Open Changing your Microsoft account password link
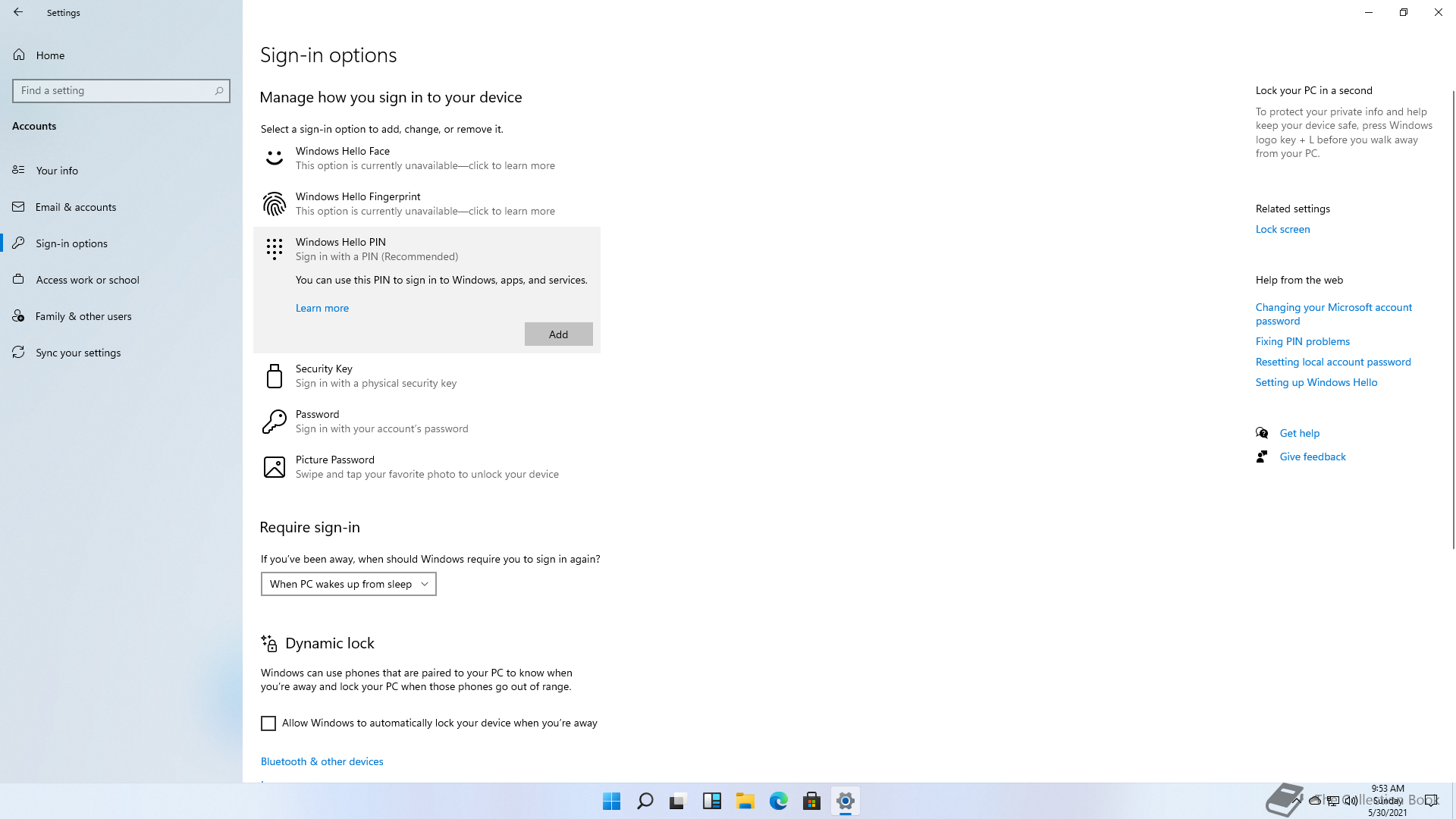The width and height of the screenshot is (1456, 819). pyautogui.click(x=1334, y=313)
